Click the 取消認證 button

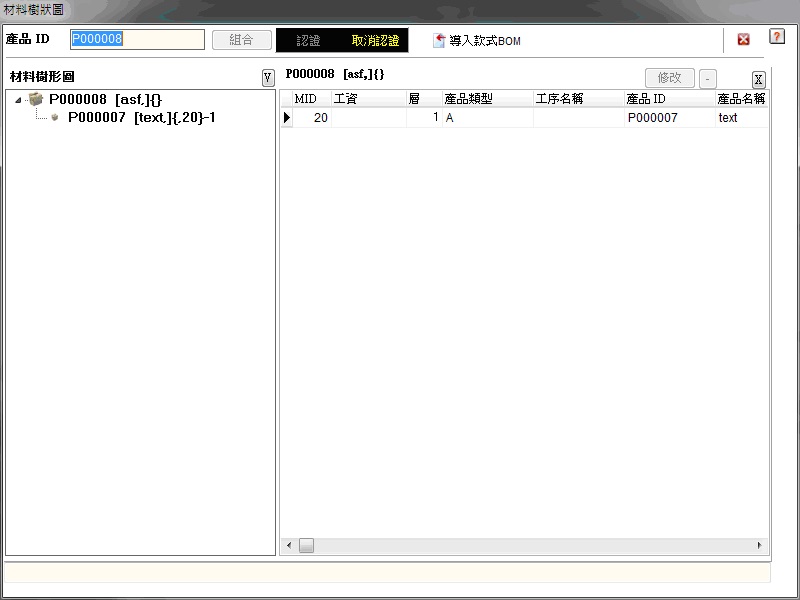point(375,40)
